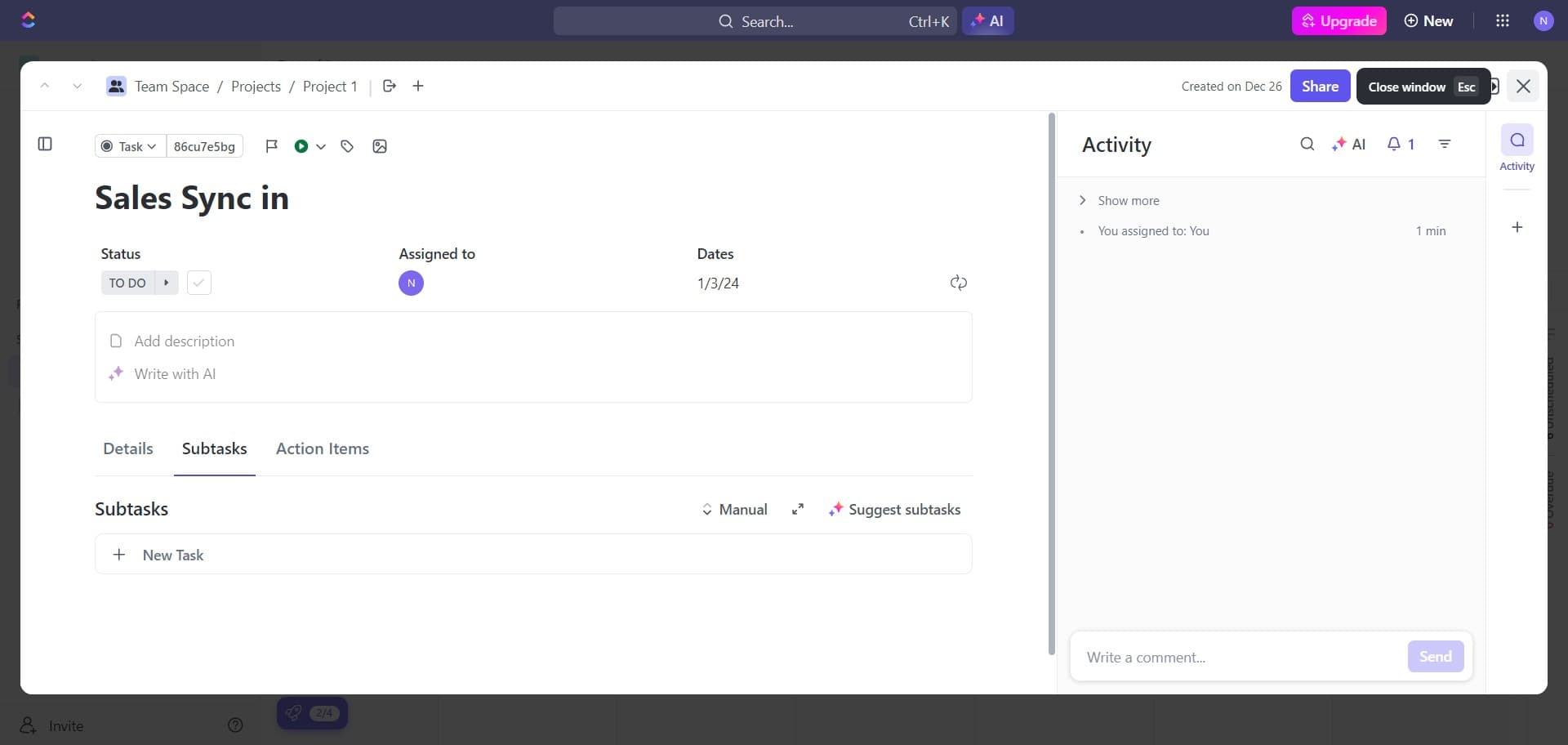Expand Show more in Activity
1568x745 pixels.
tap(1128, 200)
